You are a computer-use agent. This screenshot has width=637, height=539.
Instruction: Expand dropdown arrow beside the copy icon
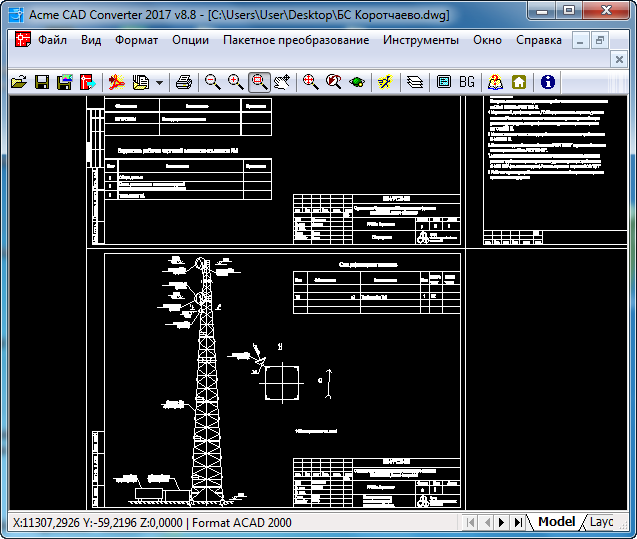pyautogui.click(x=160, y=82)
